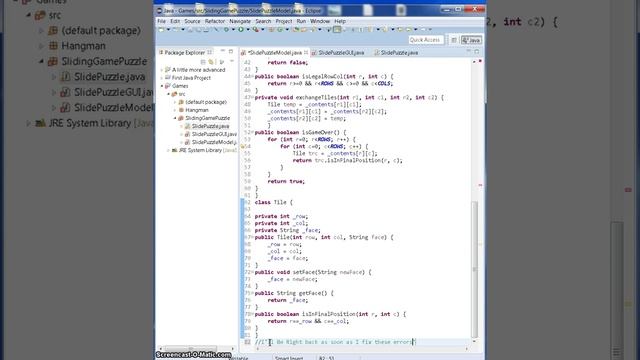Select SlidePuzzleModel.java in Package Explorer tree

pos(214,142)
